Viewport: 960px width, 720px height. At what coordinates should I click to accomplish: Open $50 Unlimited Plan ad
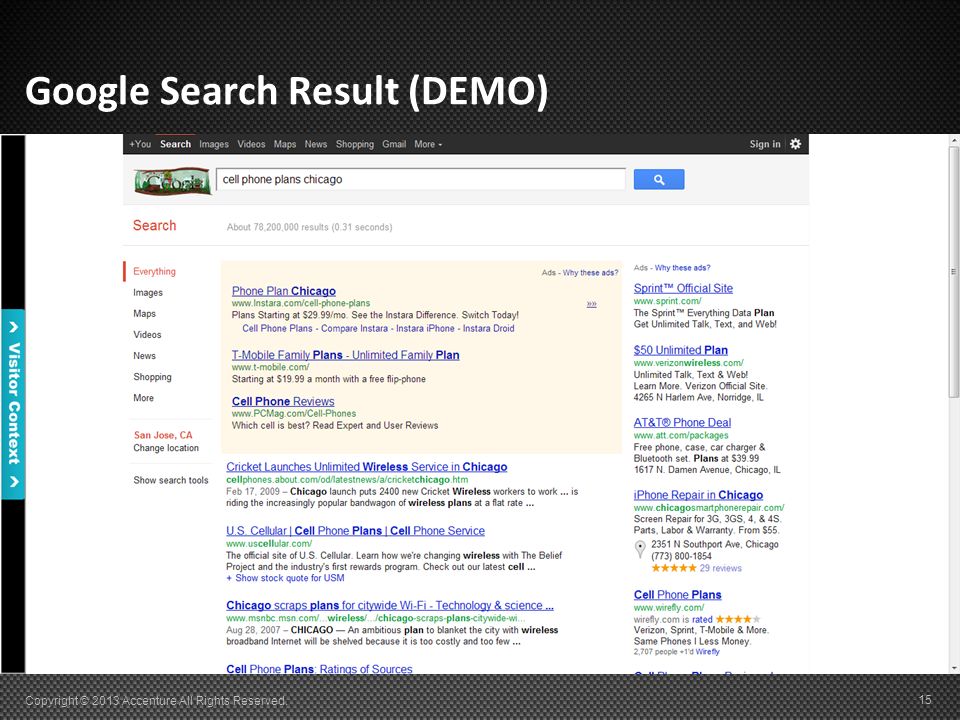pos(681,350)
